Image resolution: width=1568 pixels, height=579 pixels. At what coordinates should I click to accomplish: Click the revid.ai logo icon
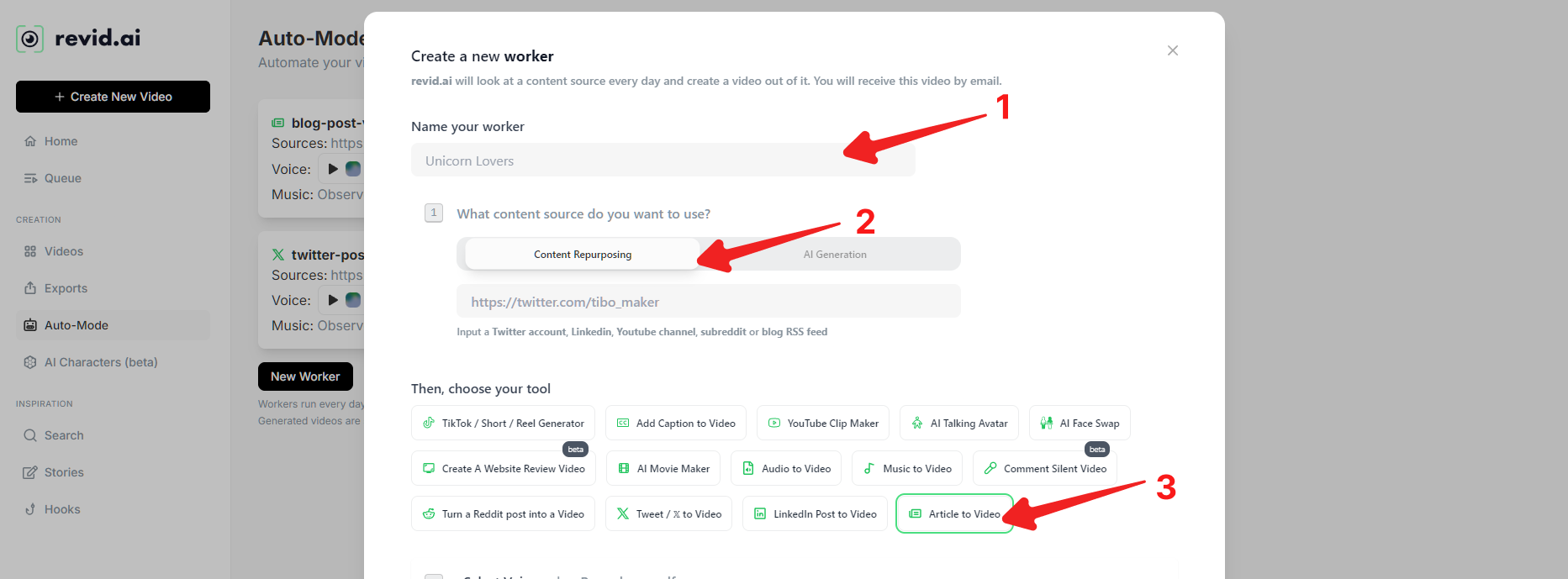(30, 39)
